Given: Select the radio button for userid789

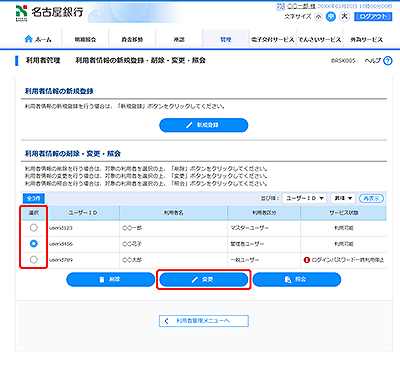Looking at the screenshot, I should coord(34,260).
